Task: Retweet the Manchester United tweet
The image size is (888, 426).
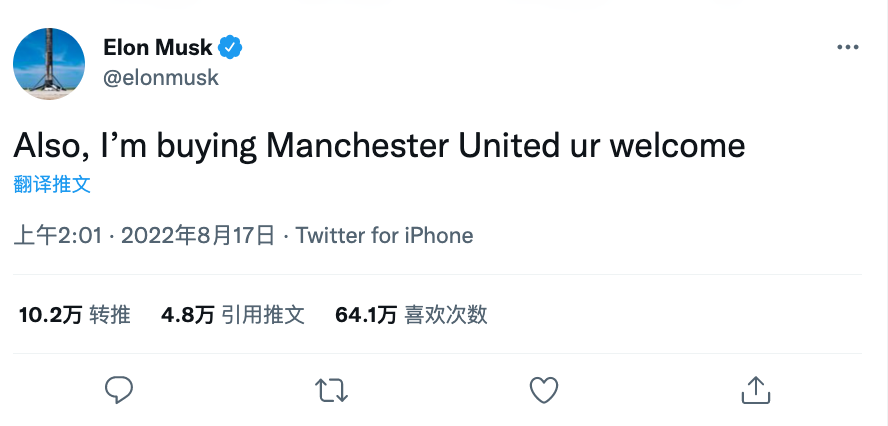Action: (x=330, y=389)
